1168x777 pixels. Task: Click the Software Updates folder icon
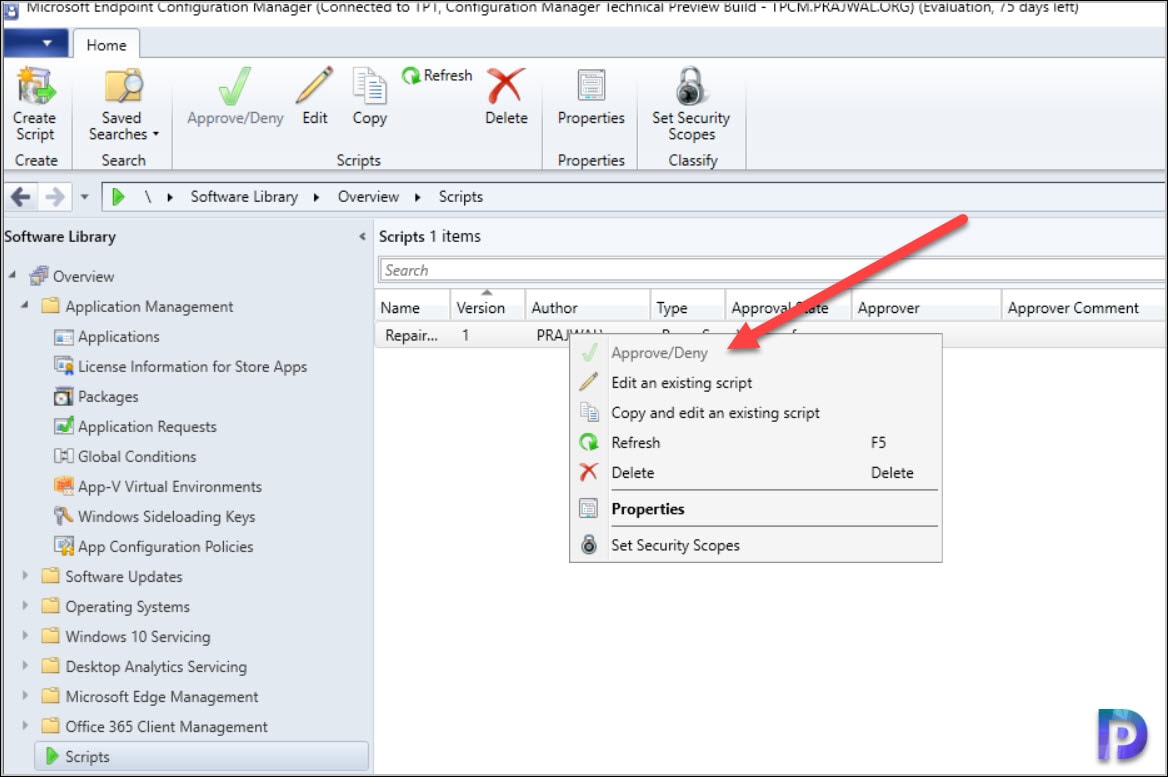pos(51,576)
